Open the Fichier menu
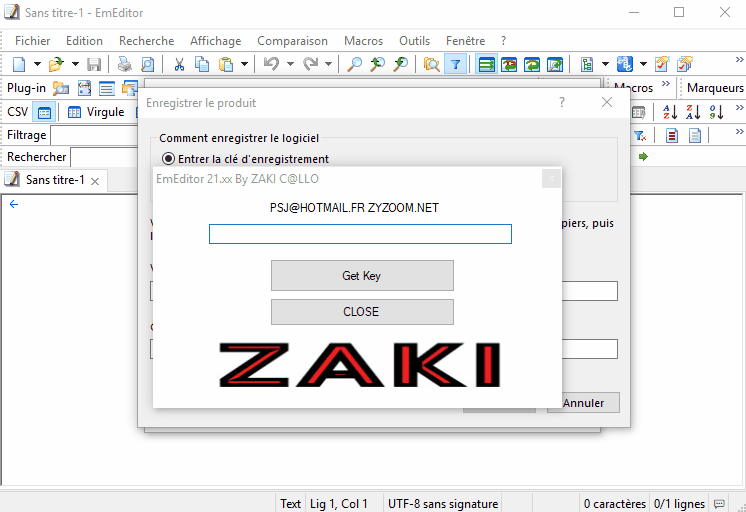Screen dimensions: 746x512 pyautogui.click(x=32, y=41)
